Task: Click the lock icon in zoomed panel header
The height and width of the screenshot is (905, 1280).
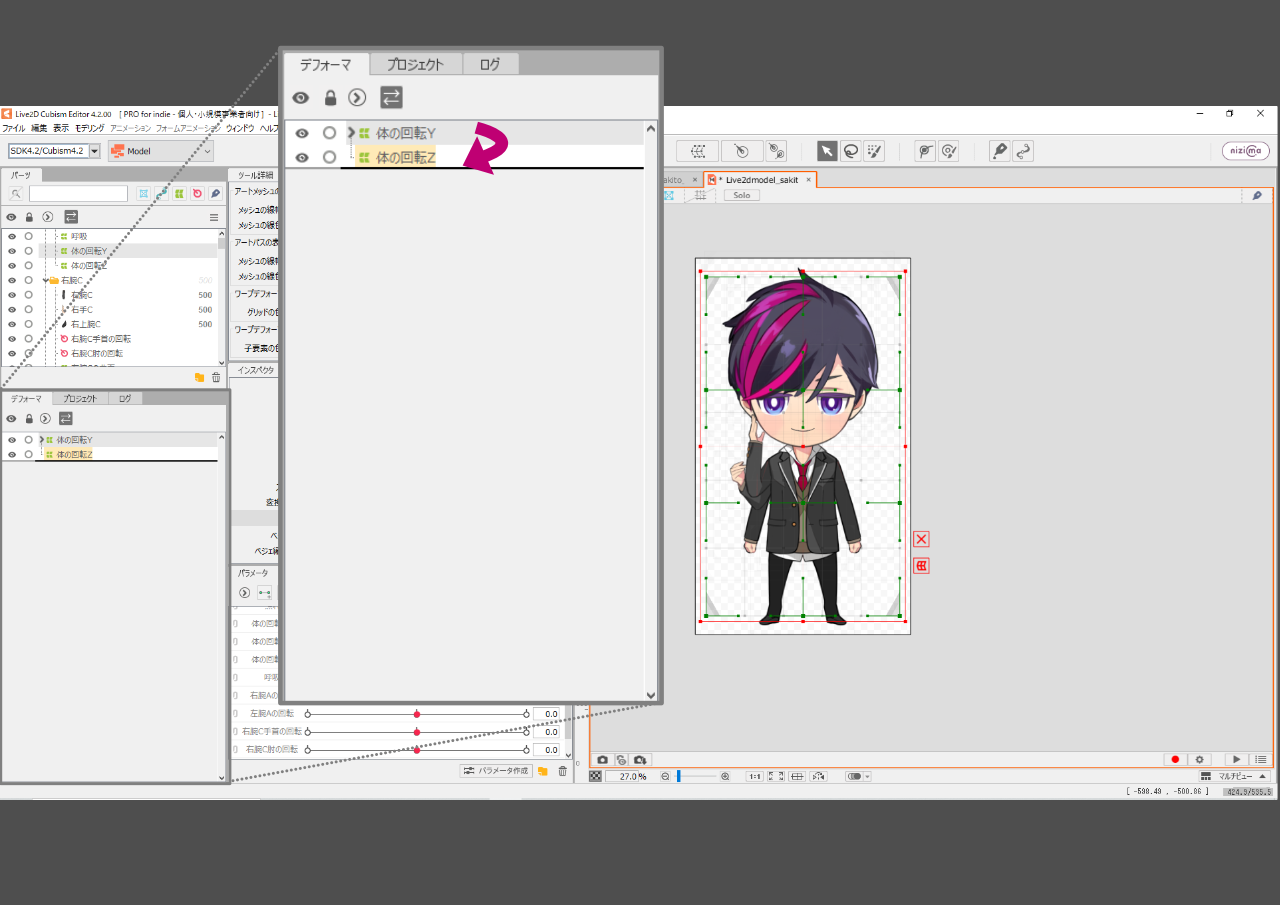Action: click(x=330, y=97)
